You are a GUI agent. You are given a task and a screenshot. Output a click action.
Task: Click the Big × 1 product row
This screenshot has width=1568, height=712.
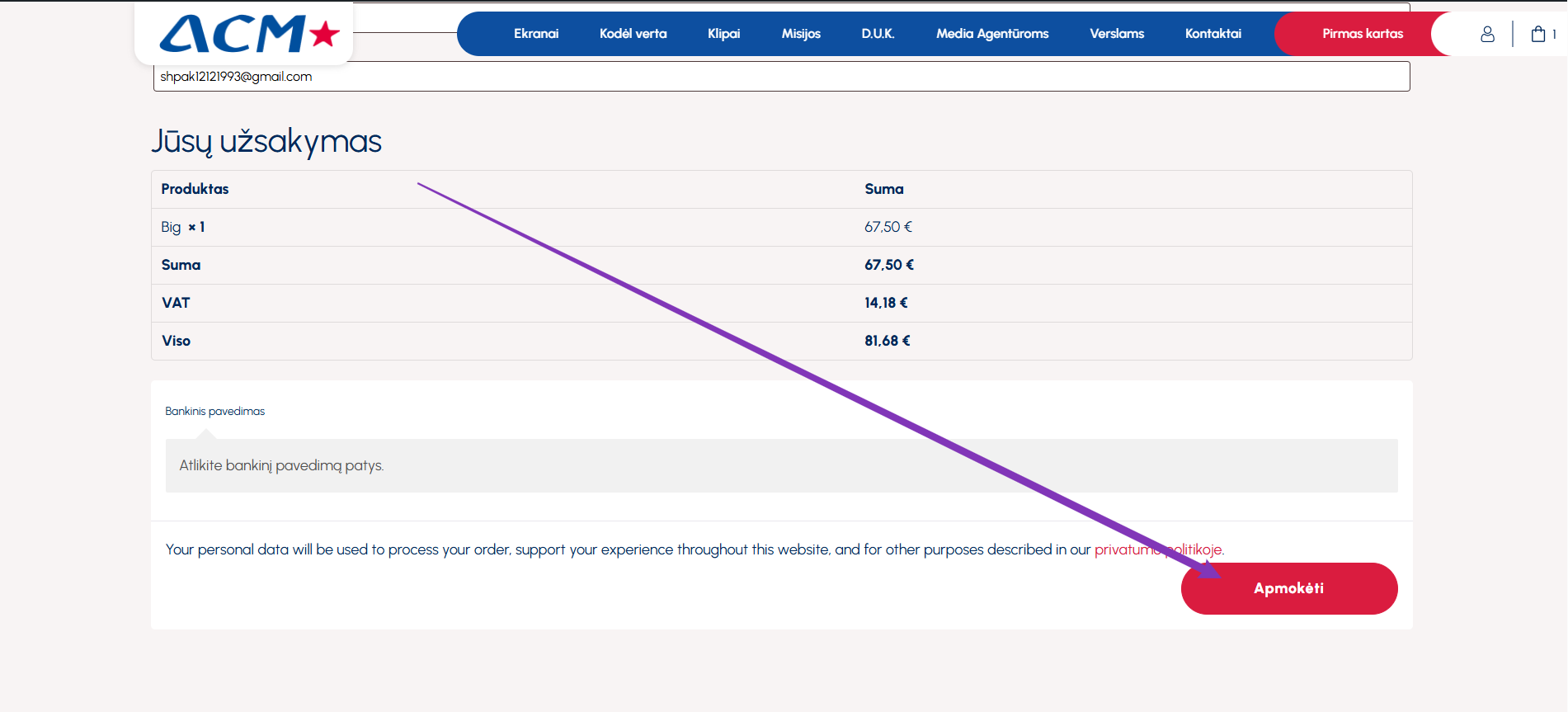(183, 227)
